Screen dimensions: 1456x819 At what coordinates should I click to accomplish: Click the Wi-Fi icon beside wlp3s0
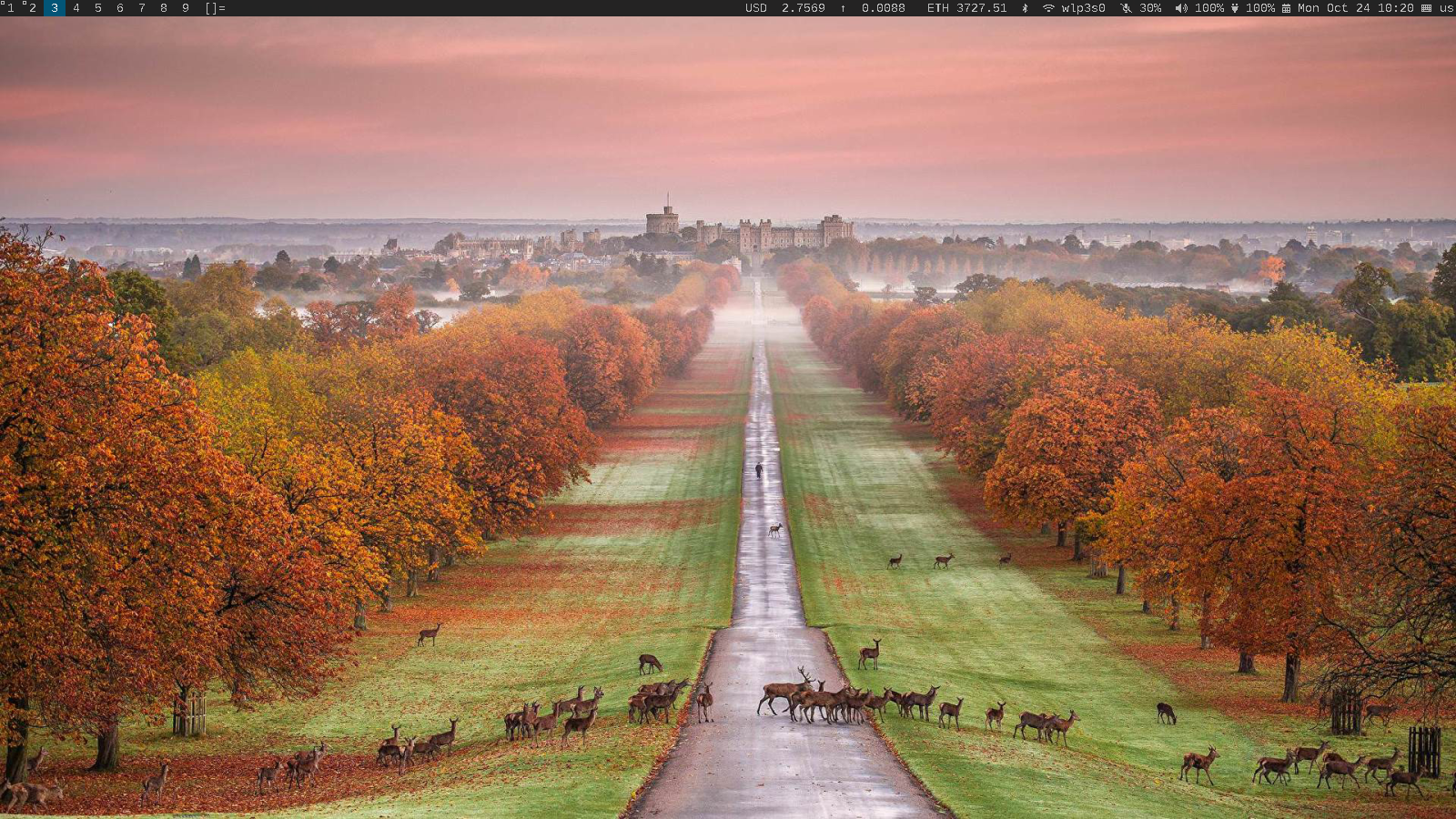pos(1048,8)
